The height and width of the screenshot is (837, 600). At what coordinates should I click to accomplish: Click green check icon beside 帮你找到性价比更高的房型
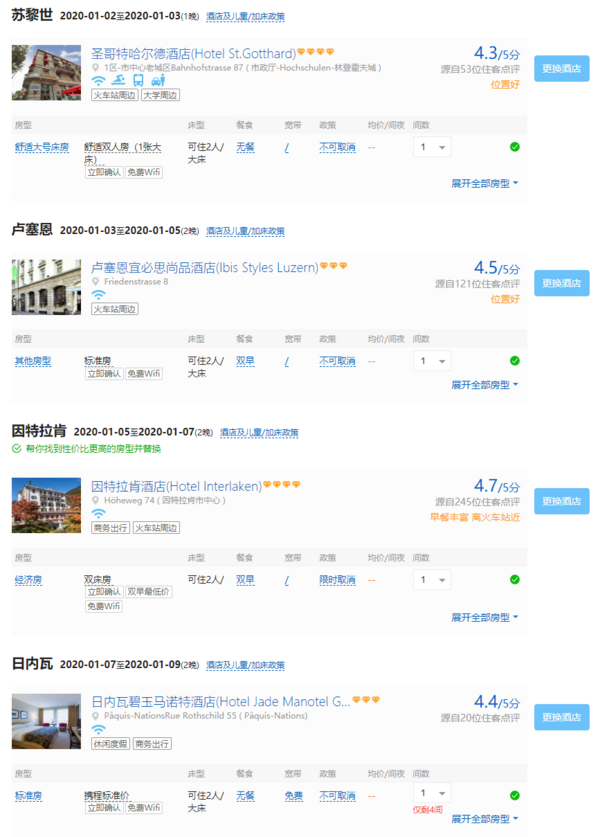17,448
